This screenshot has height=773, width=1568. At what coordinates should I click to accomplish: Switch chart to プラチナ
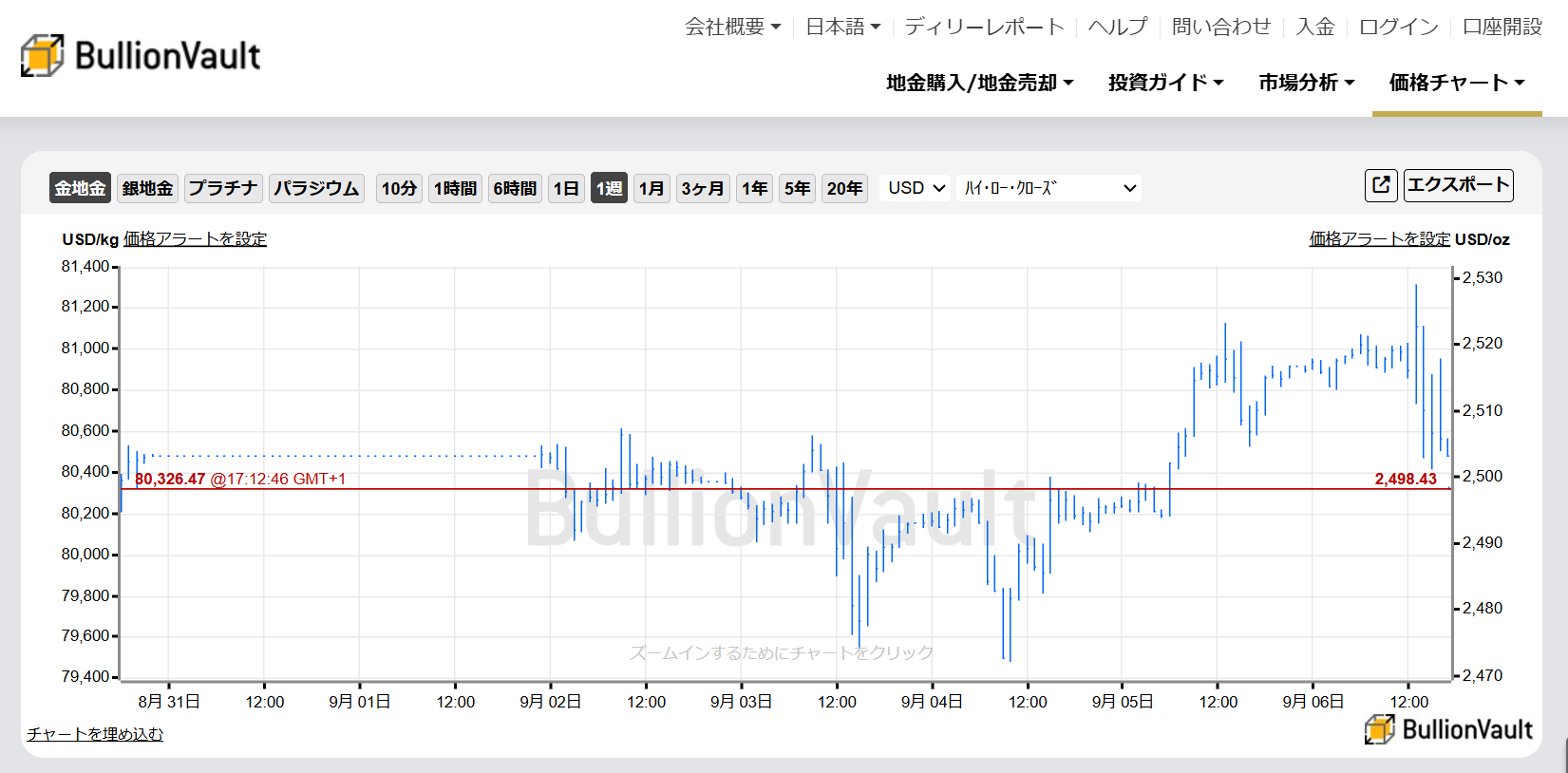point(223,188)
